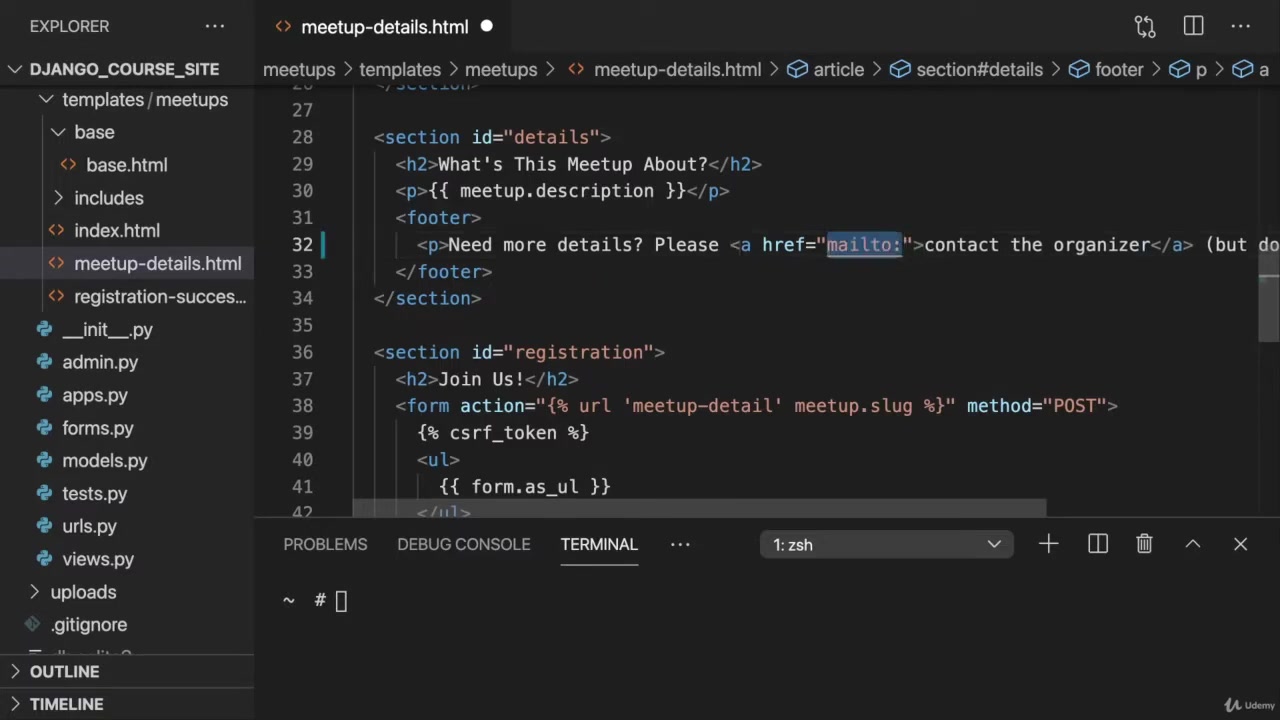
Task: Open editor more actions ellipsis menu
Action: click(1241, 27)
